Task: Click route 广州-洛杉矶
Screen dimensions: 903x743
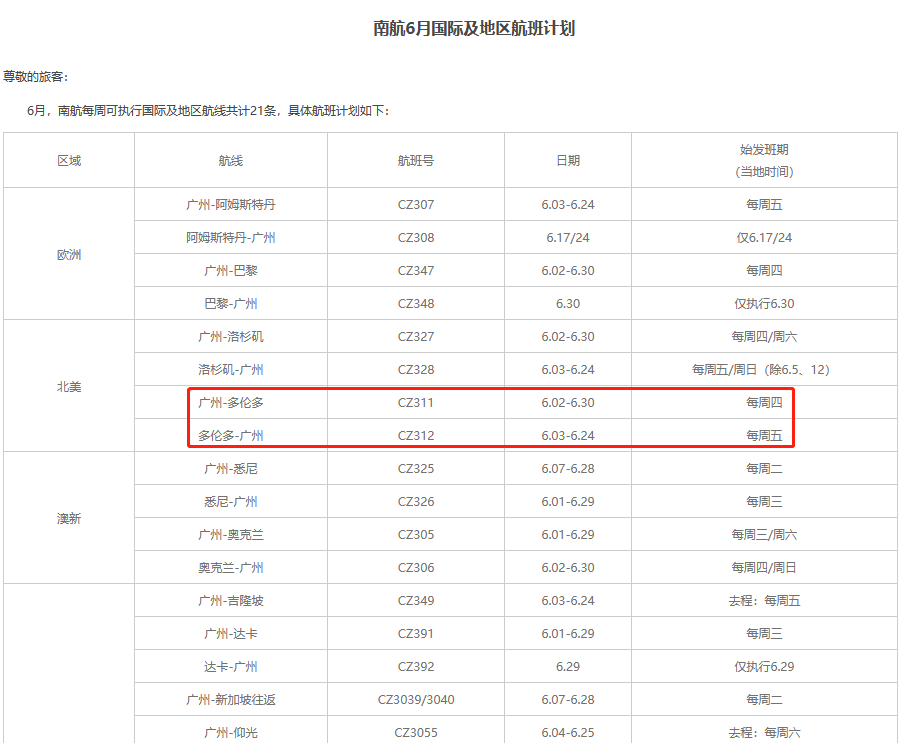Action: click(x=231, y=336)
